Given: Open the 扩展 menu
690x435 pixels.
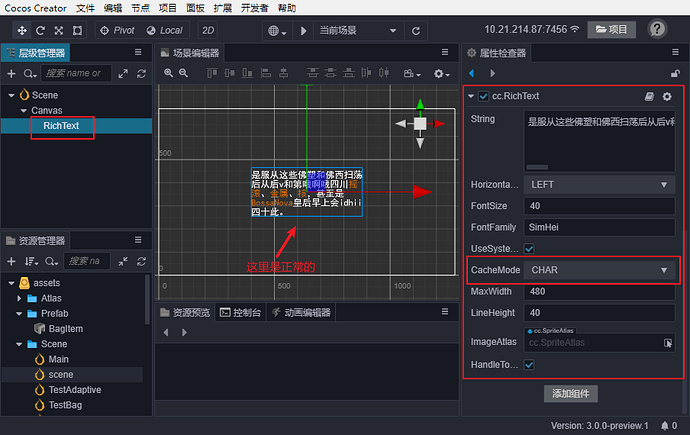Looking at the screenshot, I should coord(223,8).
